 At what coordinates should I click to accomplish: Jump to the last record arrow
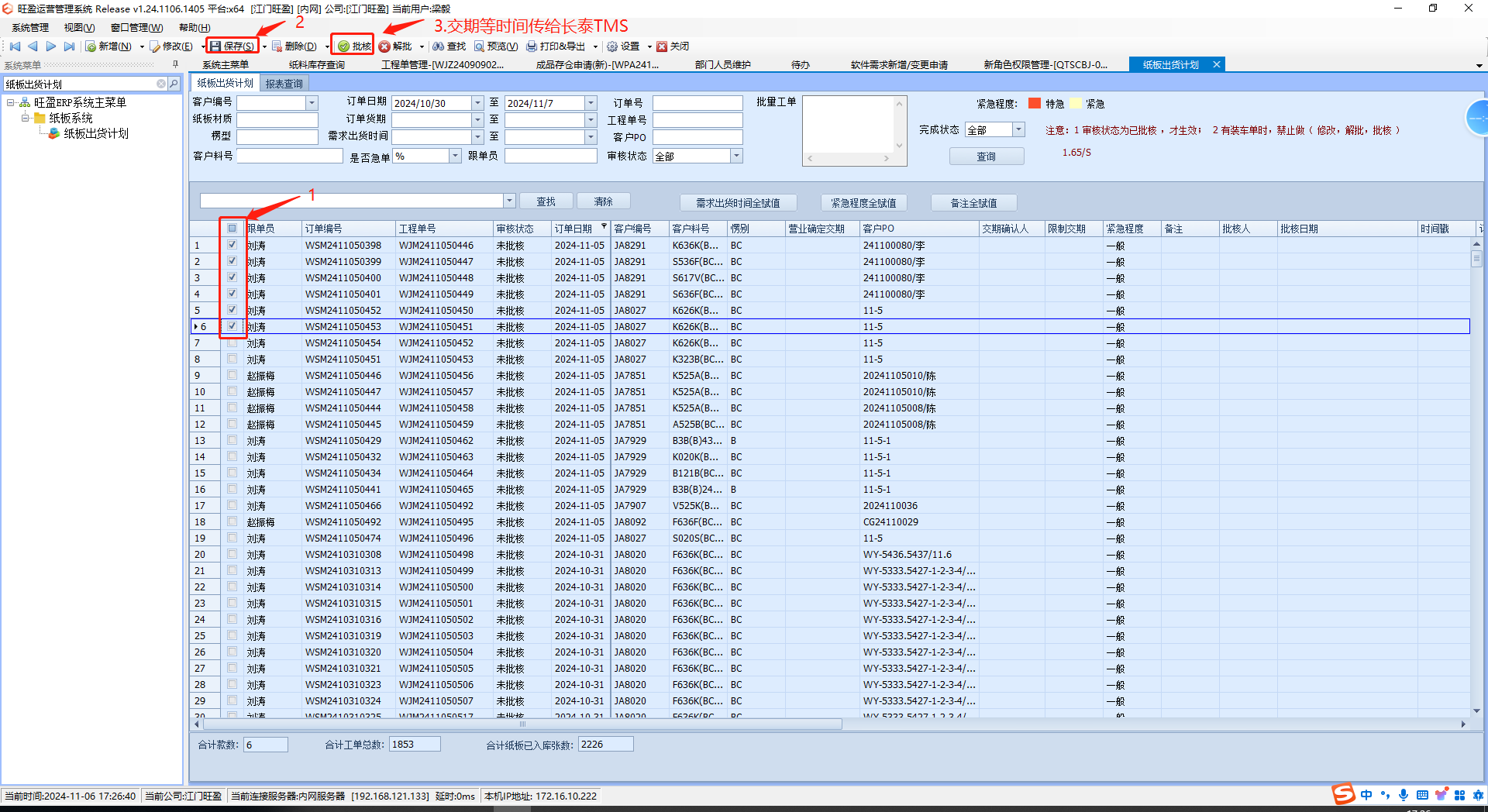[69, 46]
